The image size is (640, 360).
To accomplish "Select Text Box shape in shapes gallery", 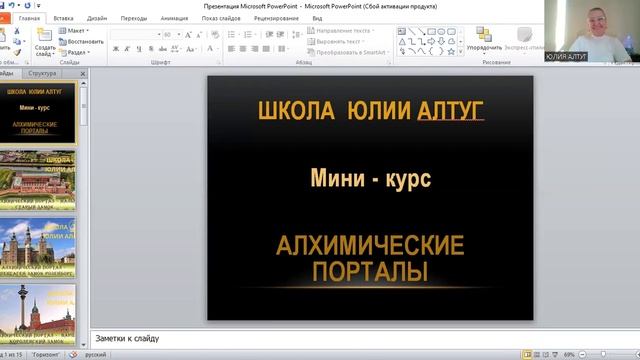I will pyautogui.click(x=402, y=31).
